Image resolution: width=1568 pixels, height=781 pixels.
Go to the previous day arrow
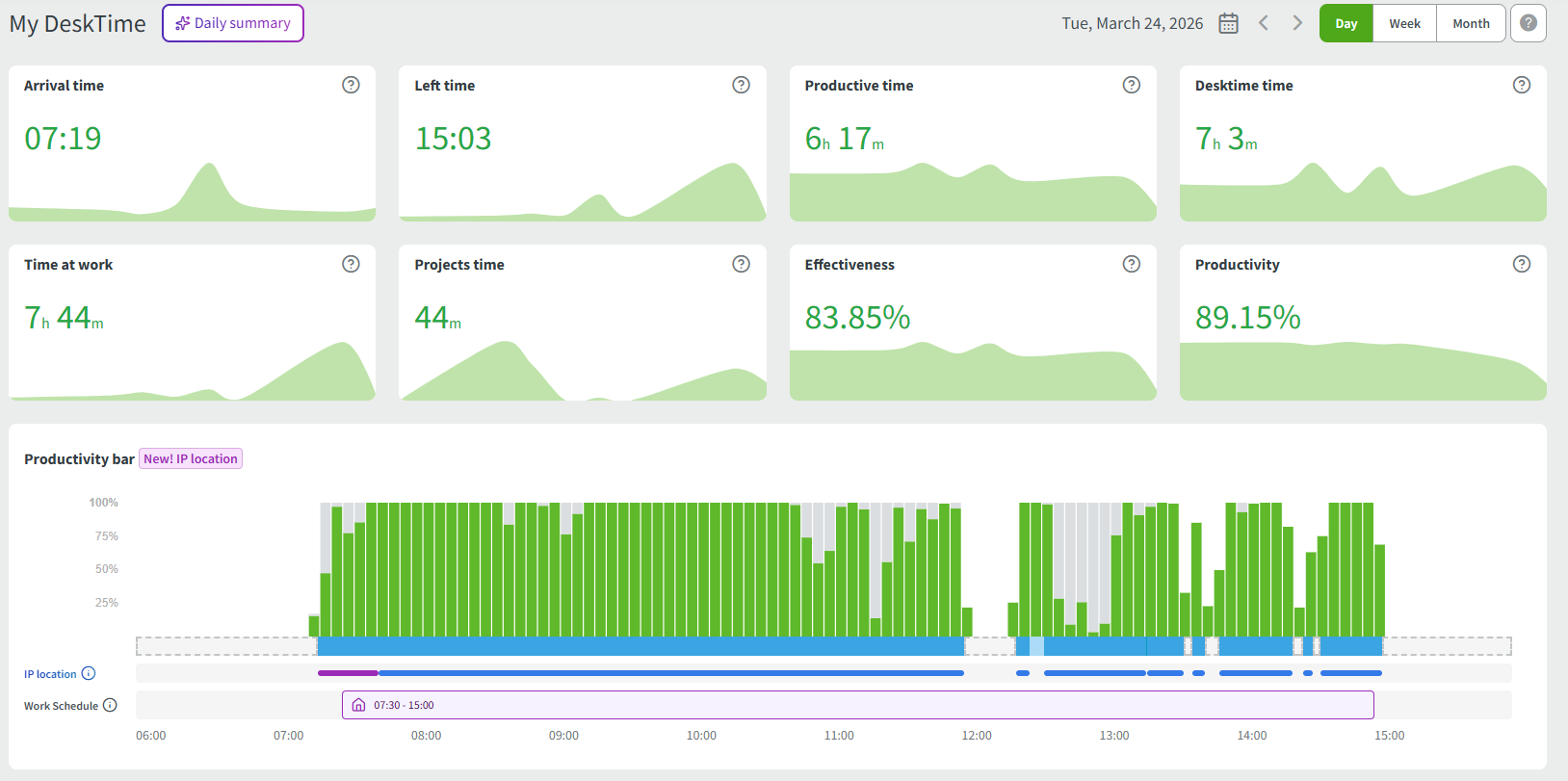(1264, 23)
